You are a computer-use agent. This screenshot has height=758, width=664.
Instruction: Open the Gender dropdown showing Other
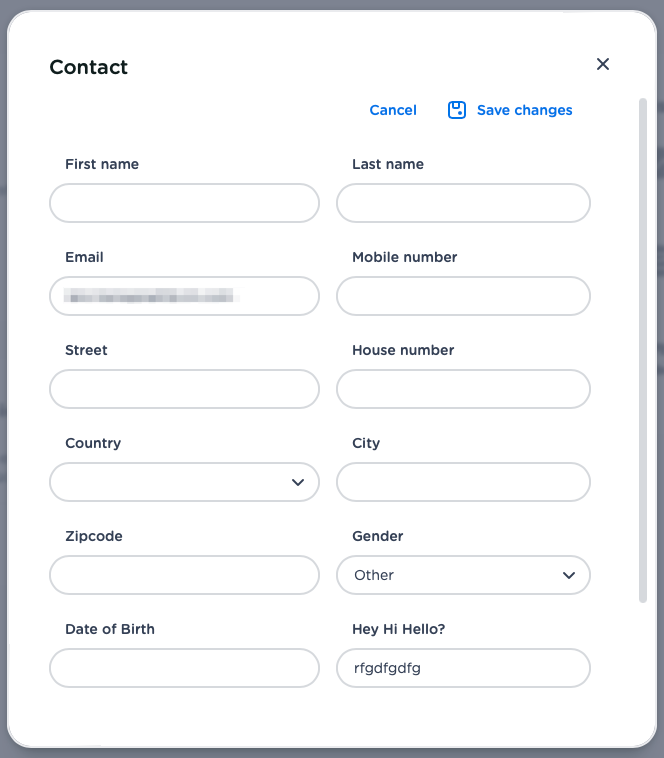[x=463, y=575]
